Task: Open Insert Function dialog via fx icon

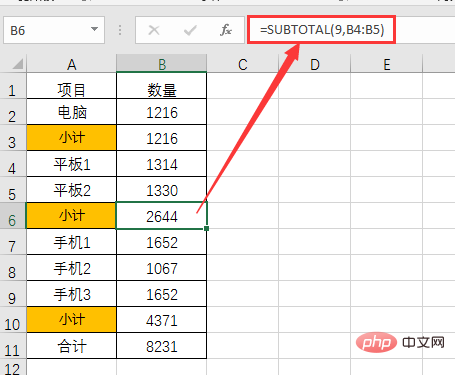Action: point(226,30)
